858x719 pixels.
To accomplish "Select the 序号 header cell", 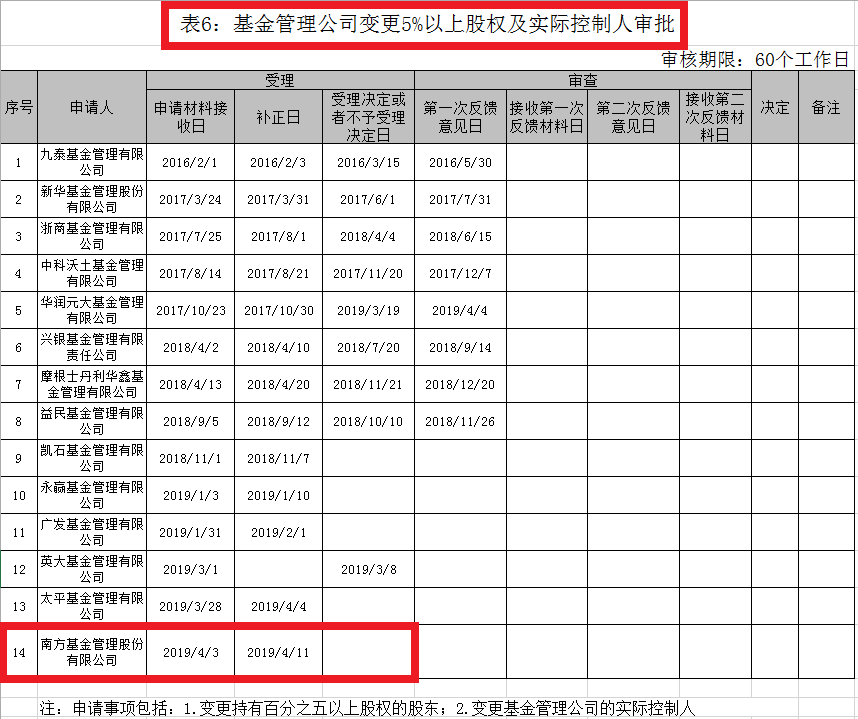I will [19, 107].
